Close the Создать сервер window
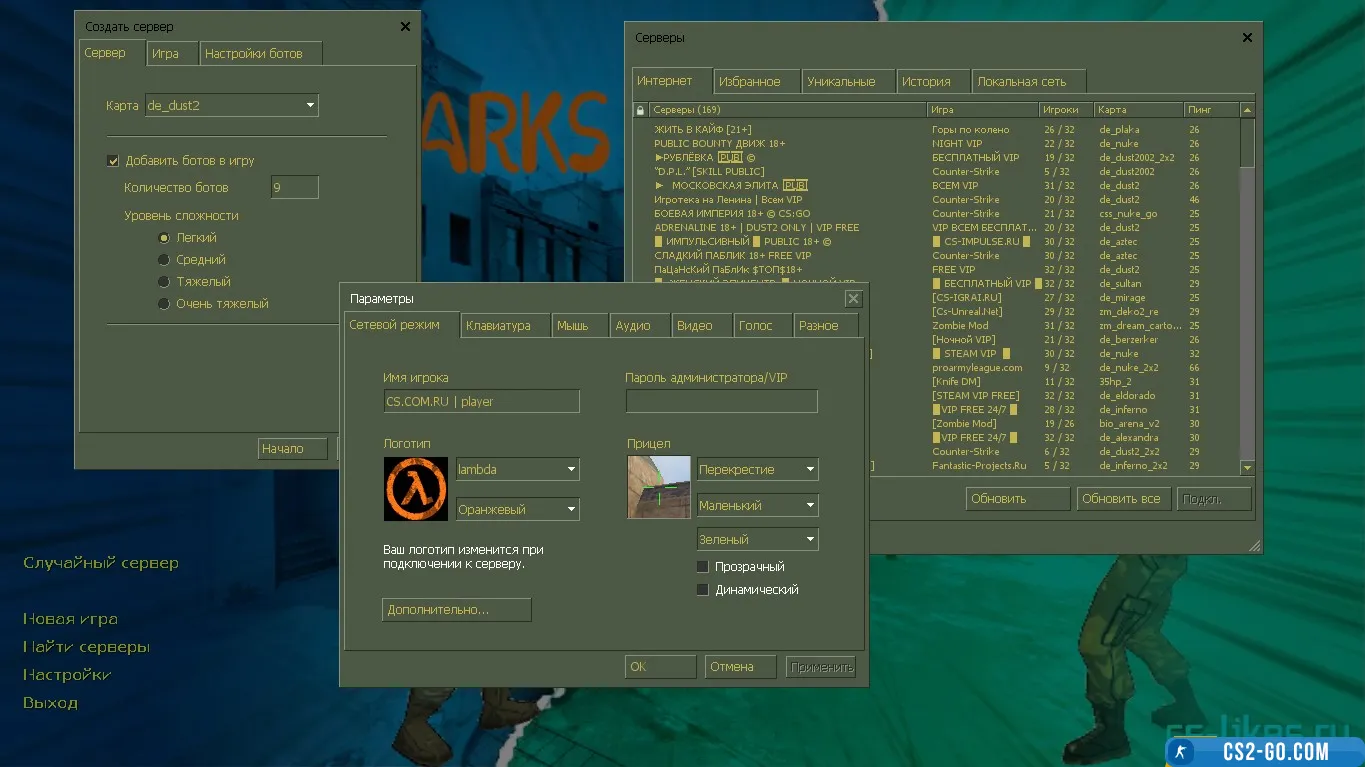Image resolution: width=1365 pixels, height=767 pixels. pyautogui.click(x=405, y=27)
